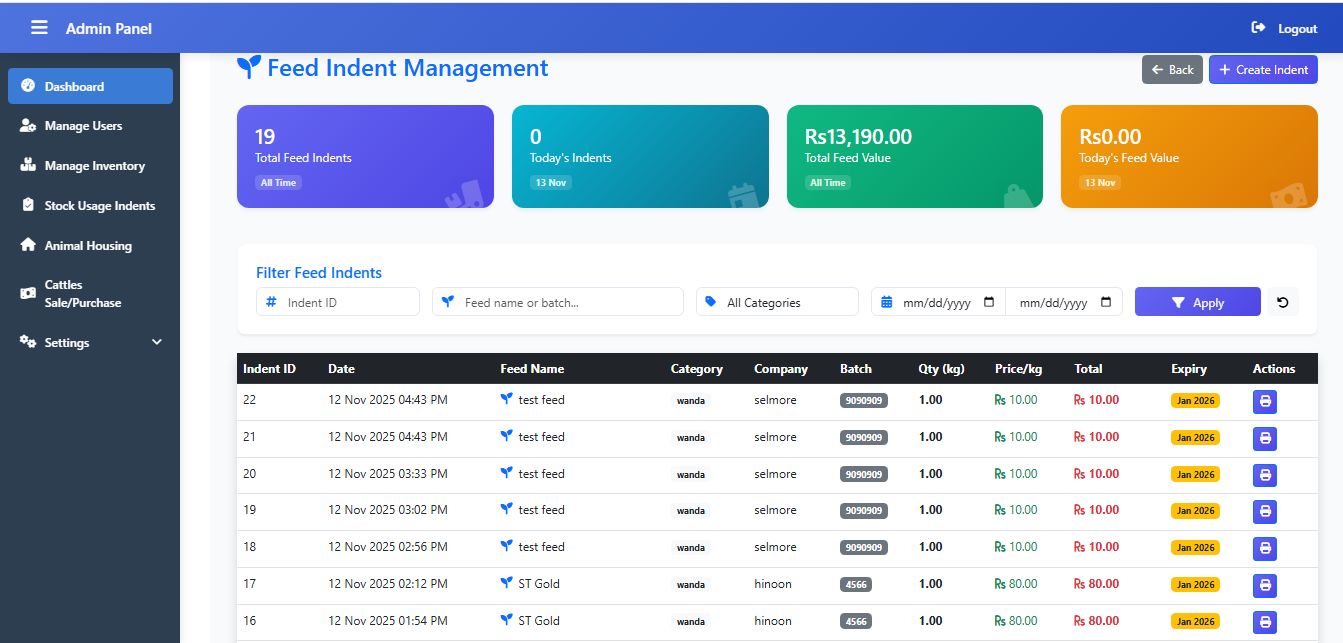Open the All Categories dropdown
This screenshot has width=1343, height=643.
click(x=777, y=302)
